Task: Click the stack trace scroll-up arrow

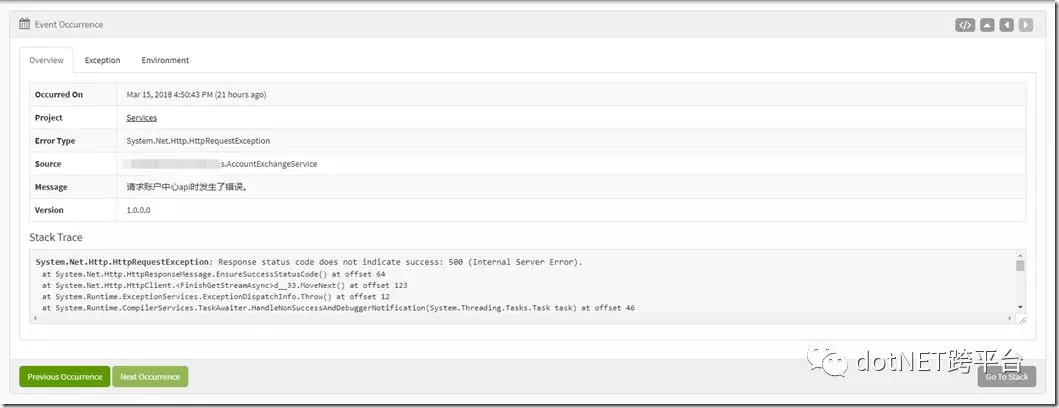Action: 1020,255
